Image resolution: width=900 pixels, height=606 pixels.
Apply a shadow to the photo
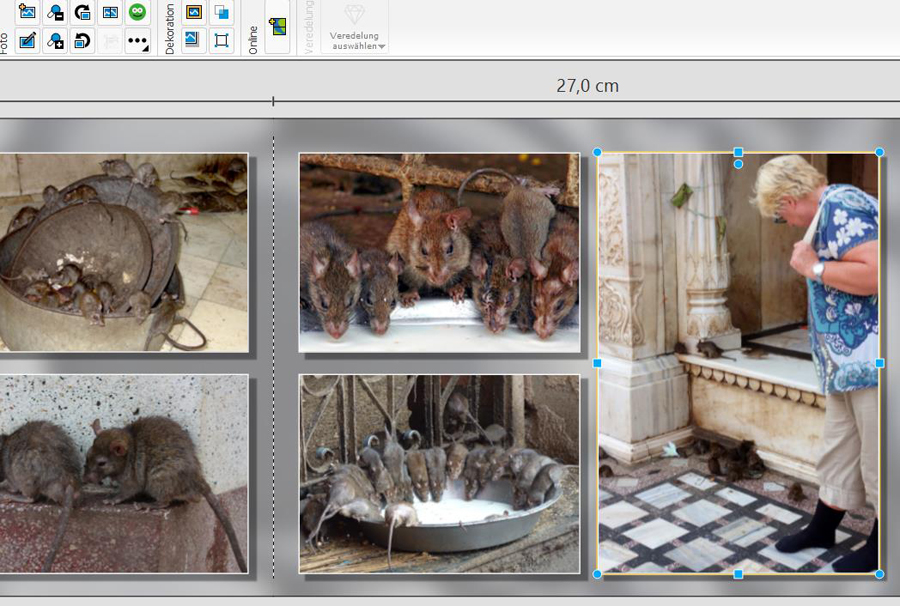[x=194, y=41]
